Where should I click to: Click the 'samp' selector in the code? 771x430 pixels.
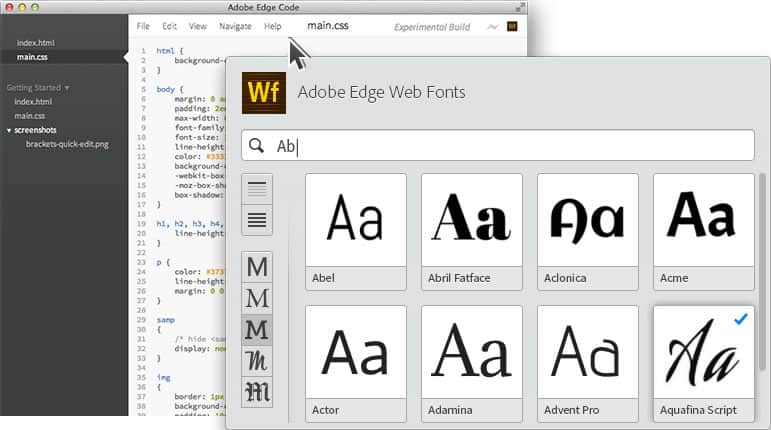[x=166, y=320]
